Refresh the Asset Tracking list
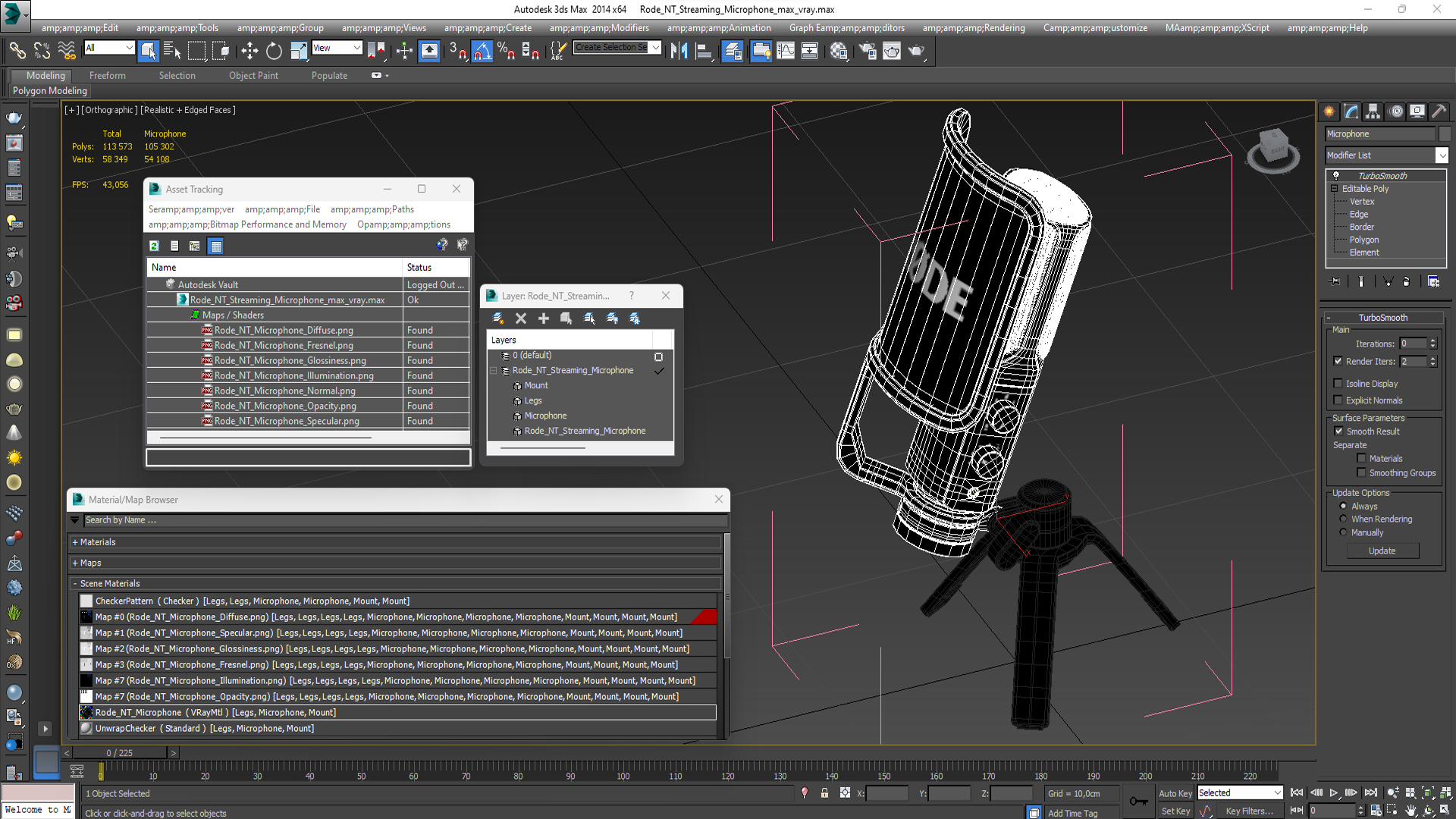This screenshot has width=1456, height=819. 154,246
